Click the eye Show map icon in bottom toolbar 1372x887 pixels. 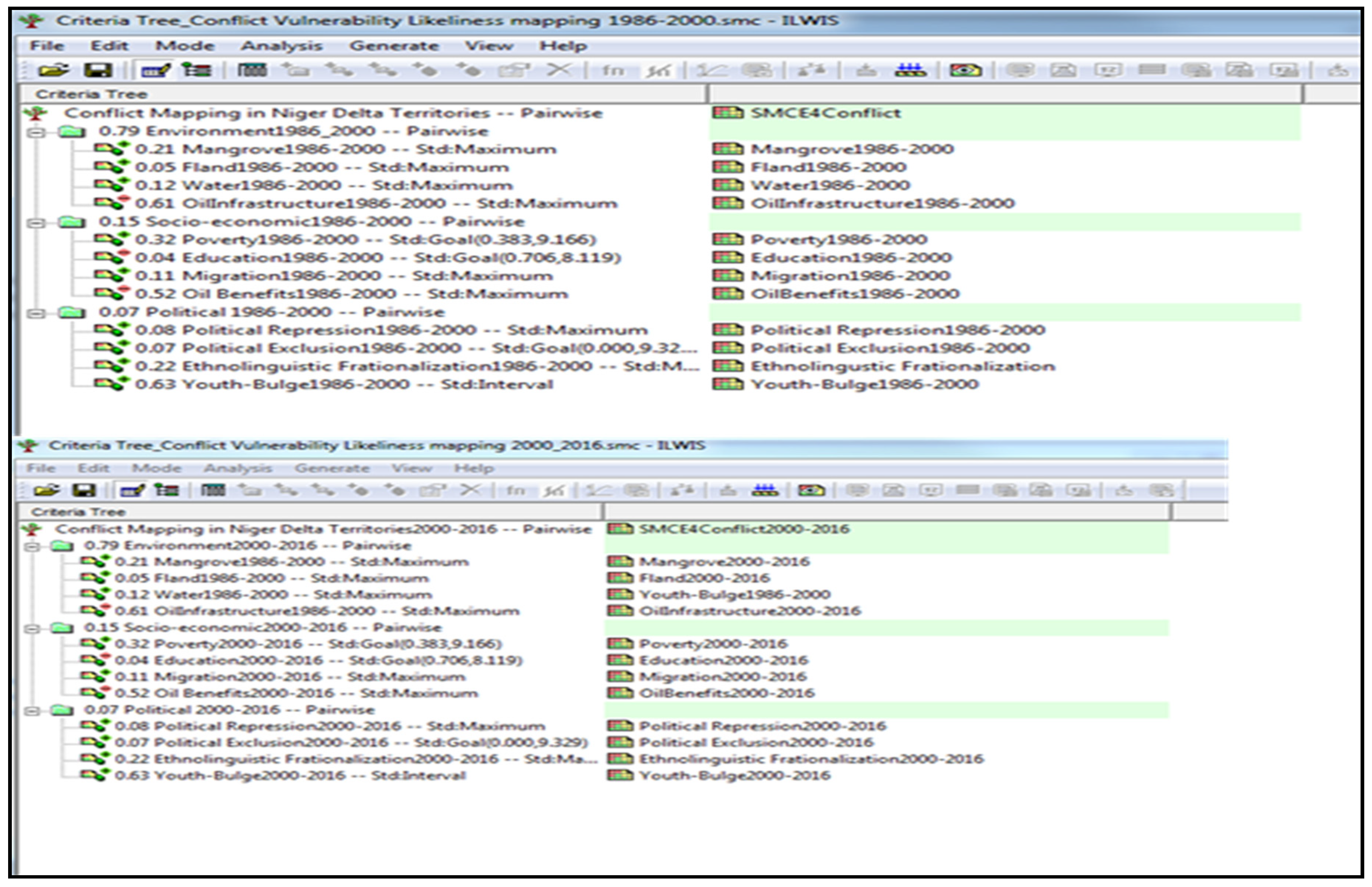point(811,491)
